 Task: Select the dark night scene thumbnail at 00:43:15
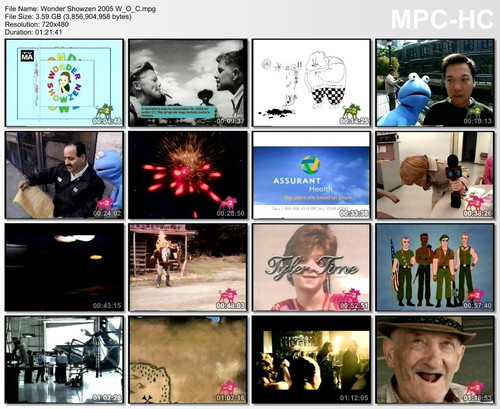[x=64, y=267]
